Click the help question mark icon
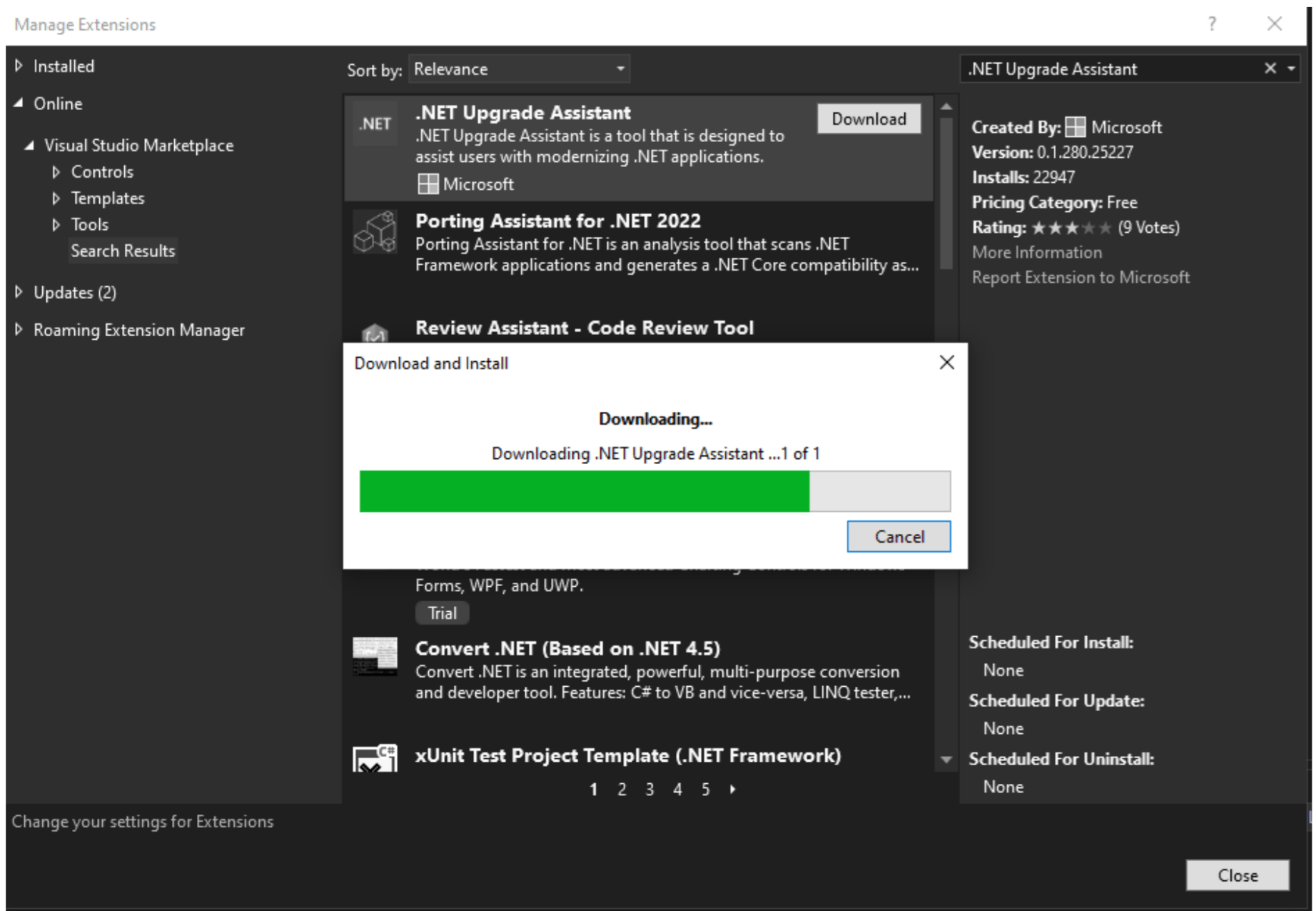This screenshot has width=1316, height=911. 1212,24
